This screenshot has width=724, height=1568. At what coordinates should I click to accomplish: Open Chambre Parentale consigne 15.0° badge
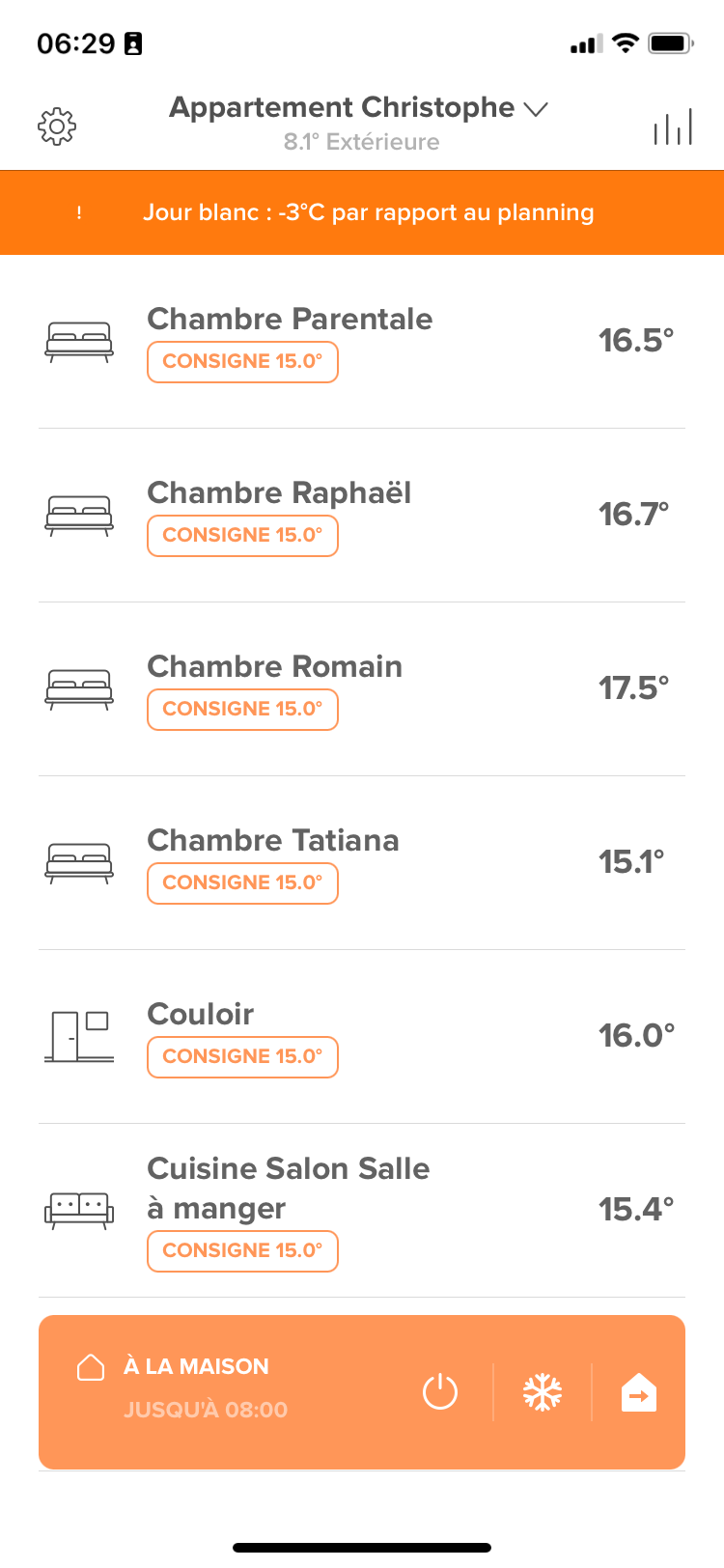click(x=242, y=362)
